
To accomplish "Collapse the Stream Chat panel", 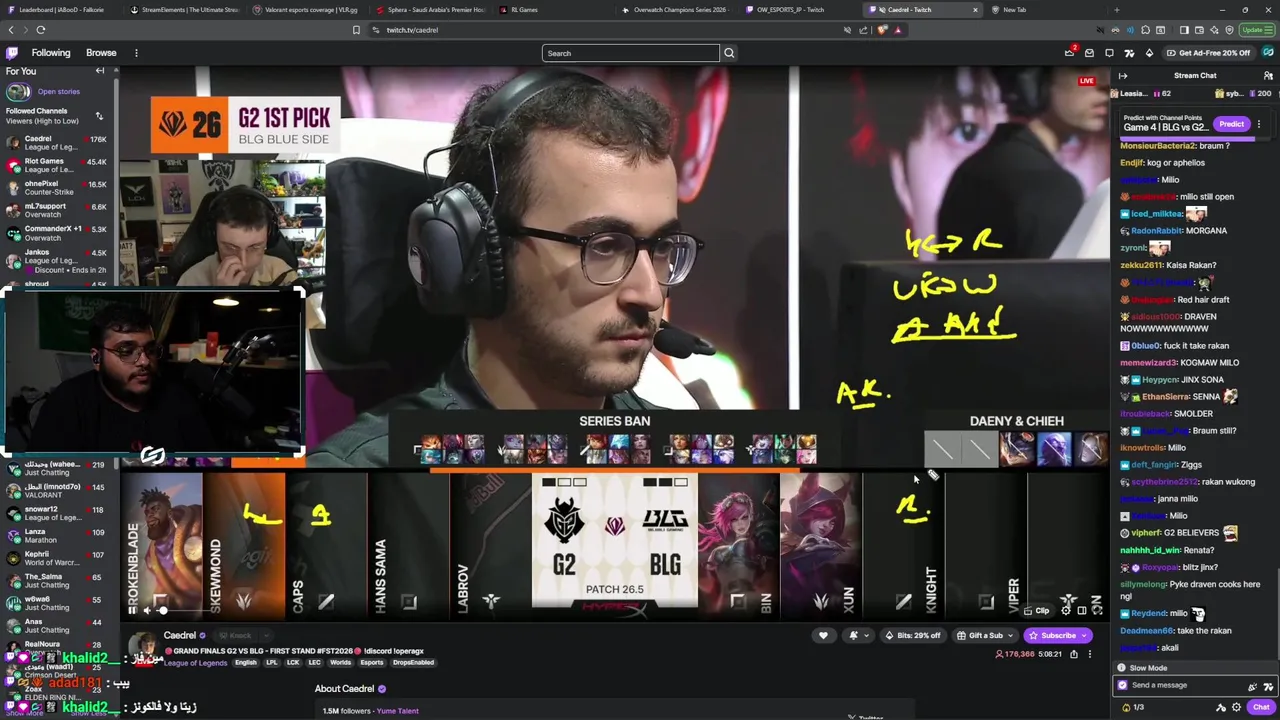I will 1123,76.
